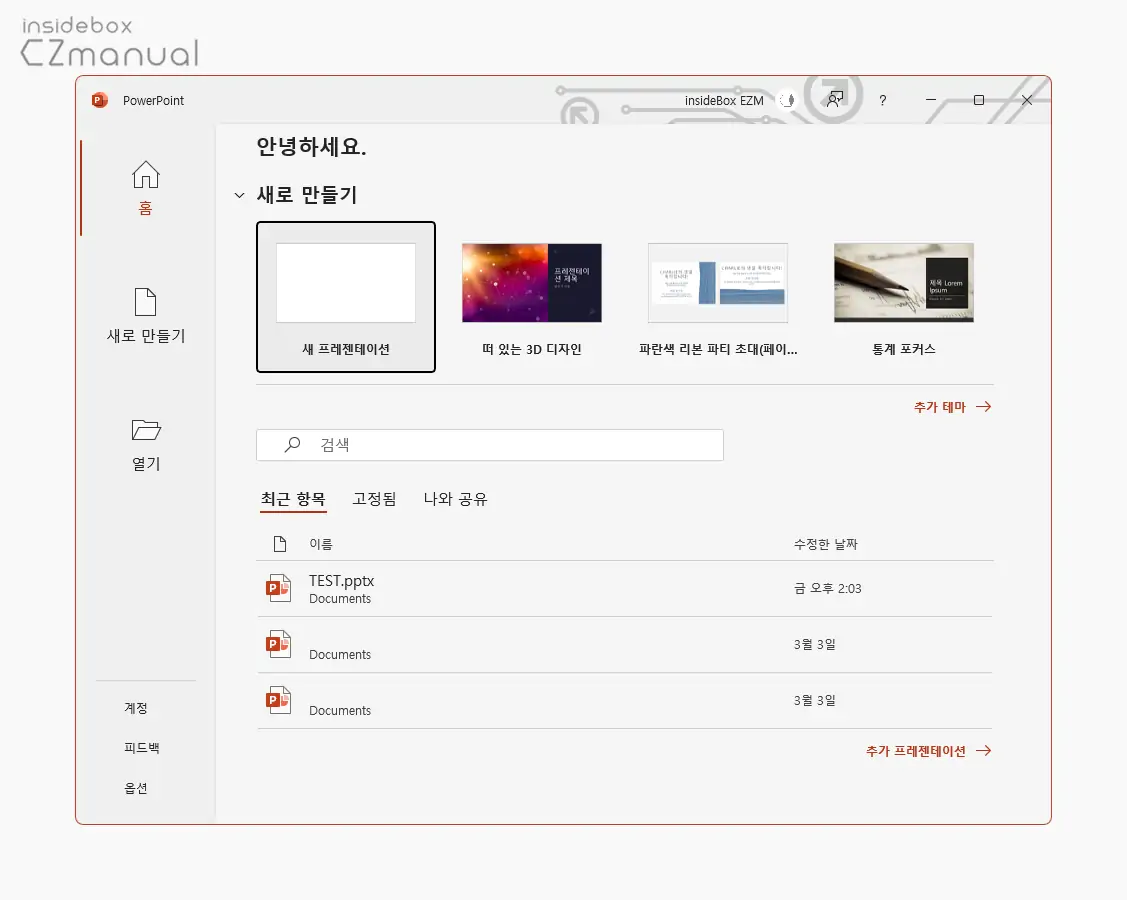
Task: Open the 새로 만들기 sidebar page
Action: point(145,316)
